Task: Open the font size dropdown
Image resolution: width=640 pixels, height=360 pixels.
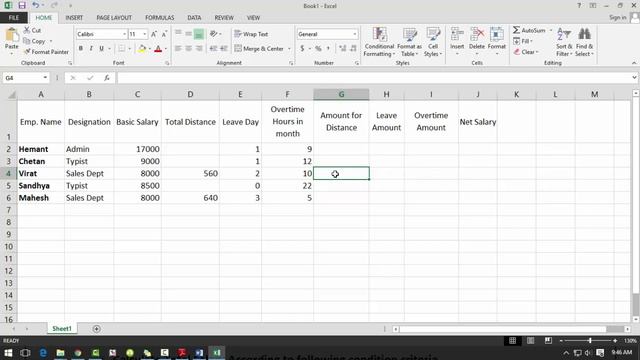Action: 144,34
